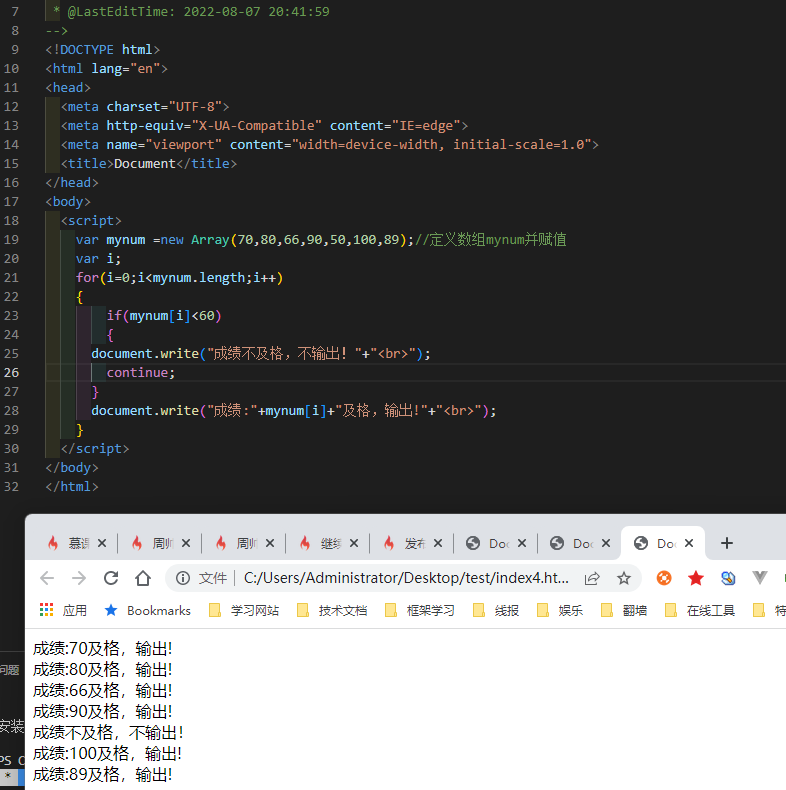Switch to the 发布 tab
Viewport: 786px width, 790px height.
pos(406,543)
